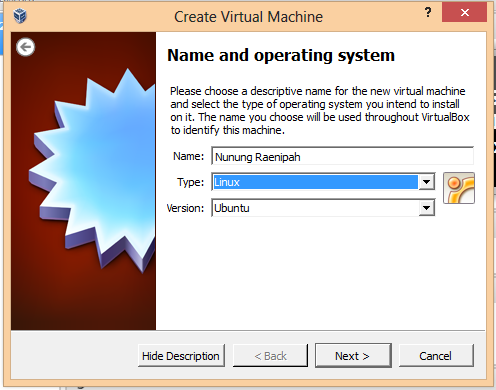Click the "Version:" label
The image size is (496, 390).
(x=185, y=208)
